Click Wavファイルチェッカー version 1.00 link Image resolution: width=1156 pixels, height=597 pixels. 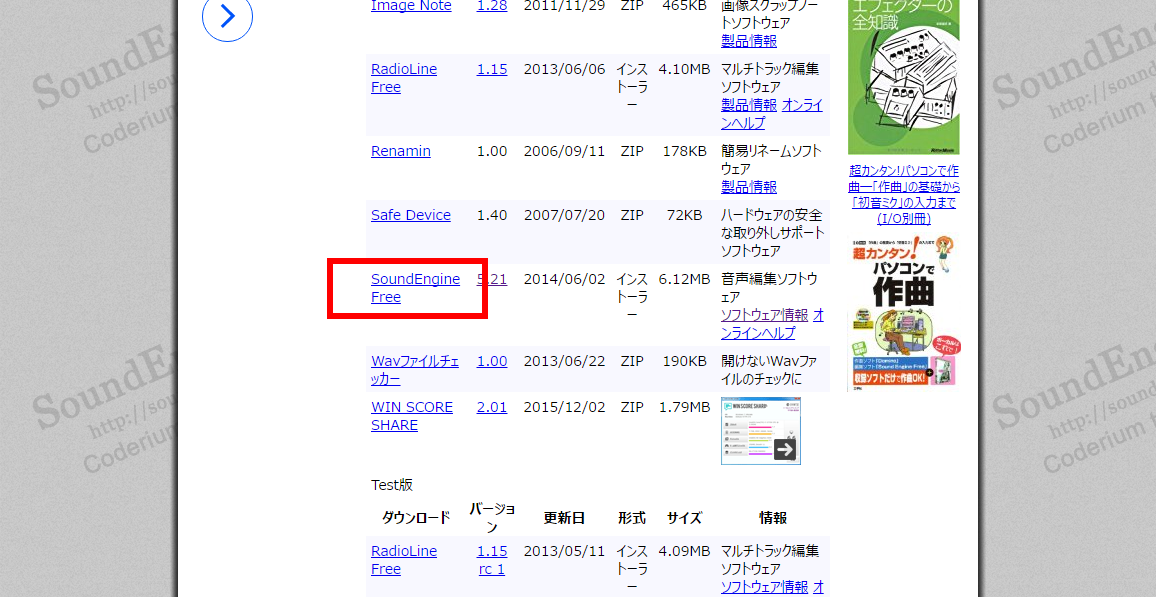tap(492, 362)
